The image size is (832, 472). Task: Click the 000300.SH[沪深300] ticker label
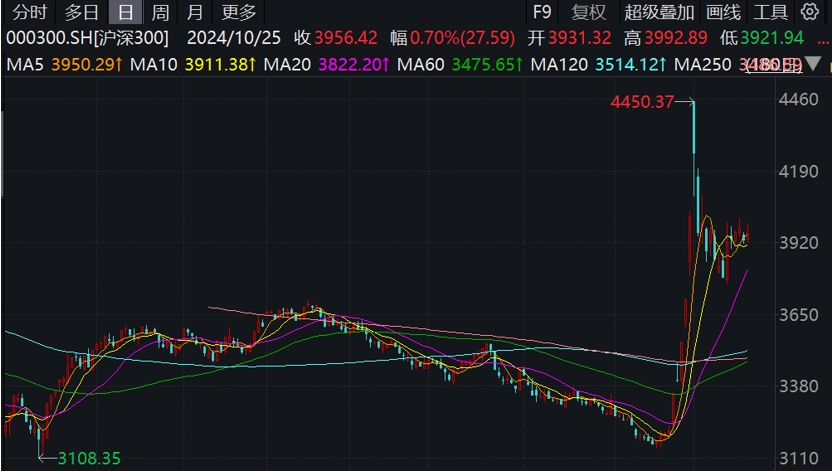pyautogui.click(x=88, y=38)
